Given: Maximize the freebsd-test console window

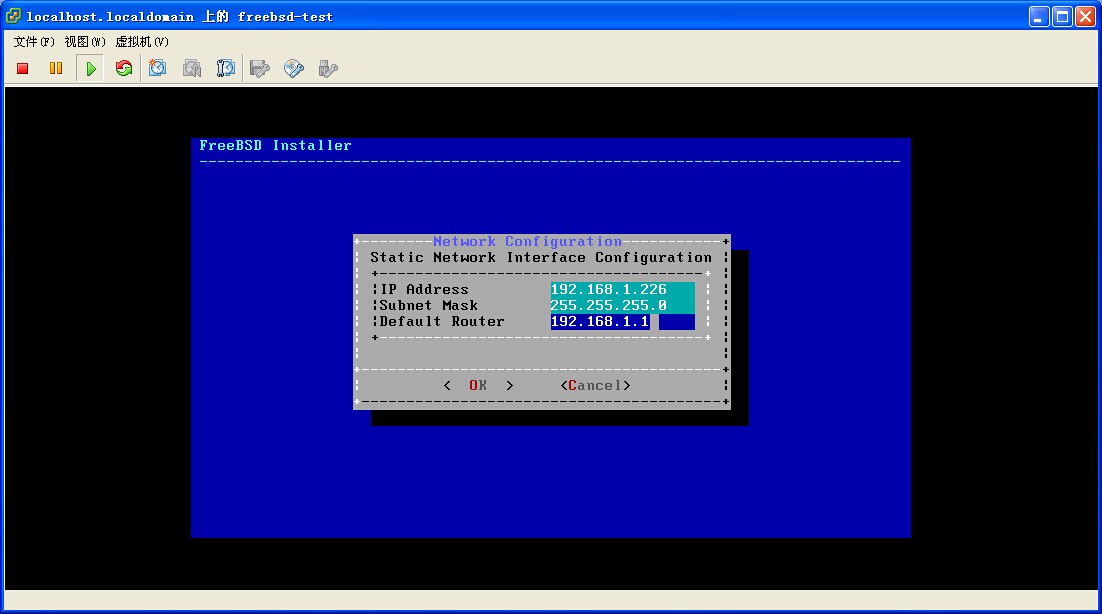Looking at the screenshot, I should pos(1062,16).
